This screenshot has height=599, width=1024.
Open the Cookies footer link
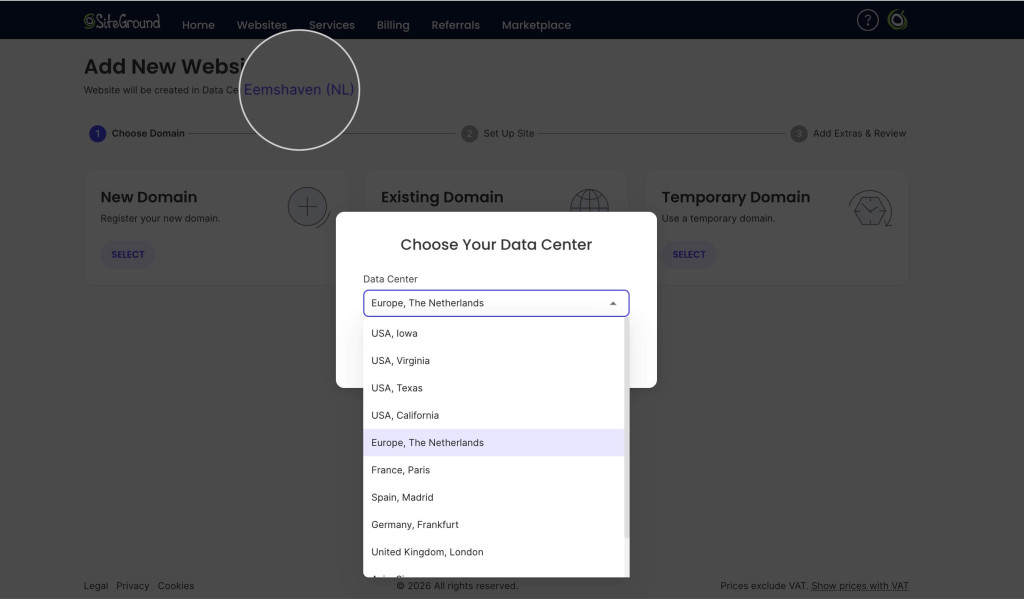coord(176,586)
